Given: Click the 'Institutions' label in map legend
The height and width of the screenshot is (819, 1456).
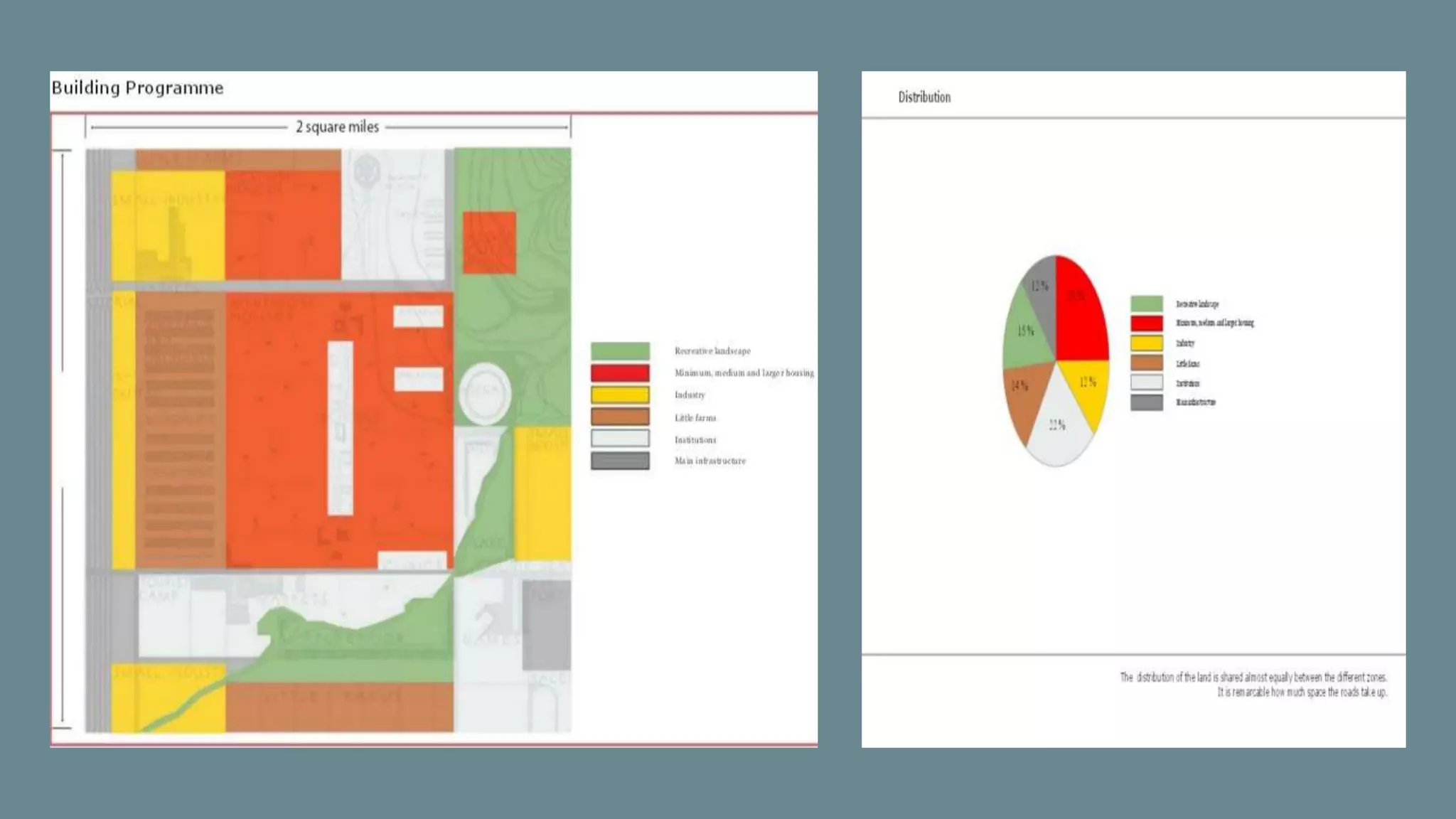Looking at the screenshot, I should pos(695,440).
